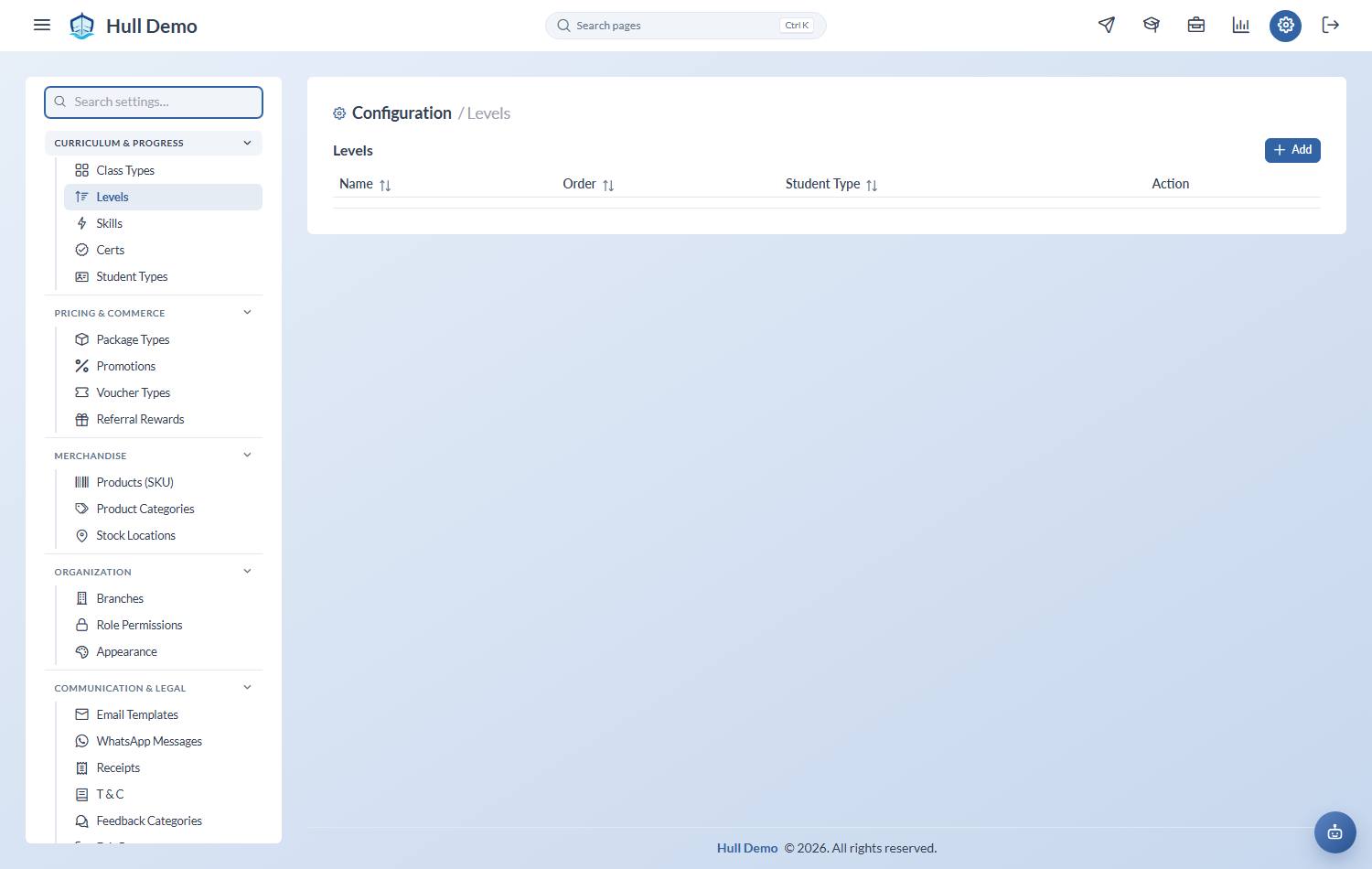Click the logout icon
Image resolution: width=1372 pixels, height=869 pixels.
click(1331, 25)
